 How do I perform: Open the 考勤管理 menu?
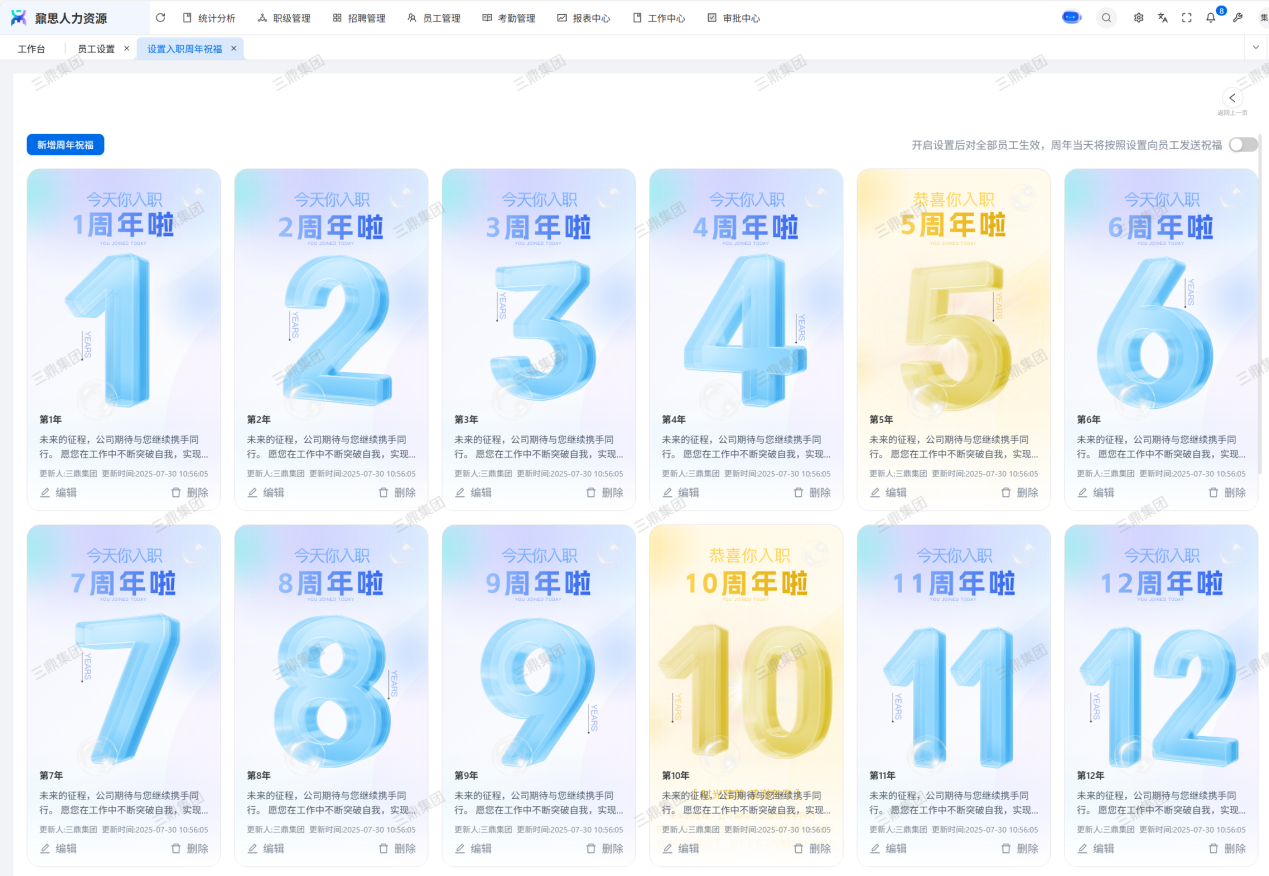tap(508, 18)
